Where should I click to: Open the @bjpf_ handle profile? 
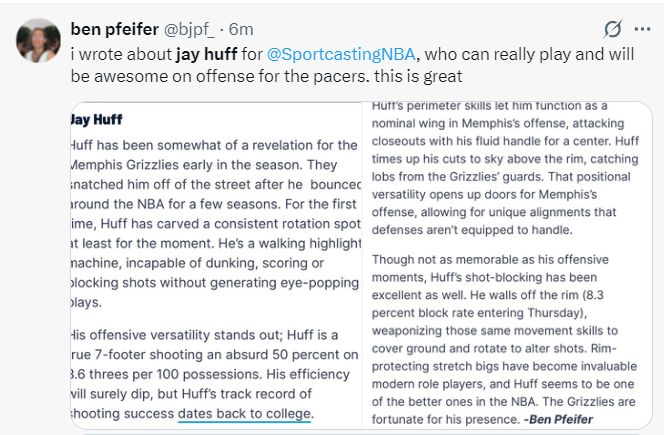point(189,30)
